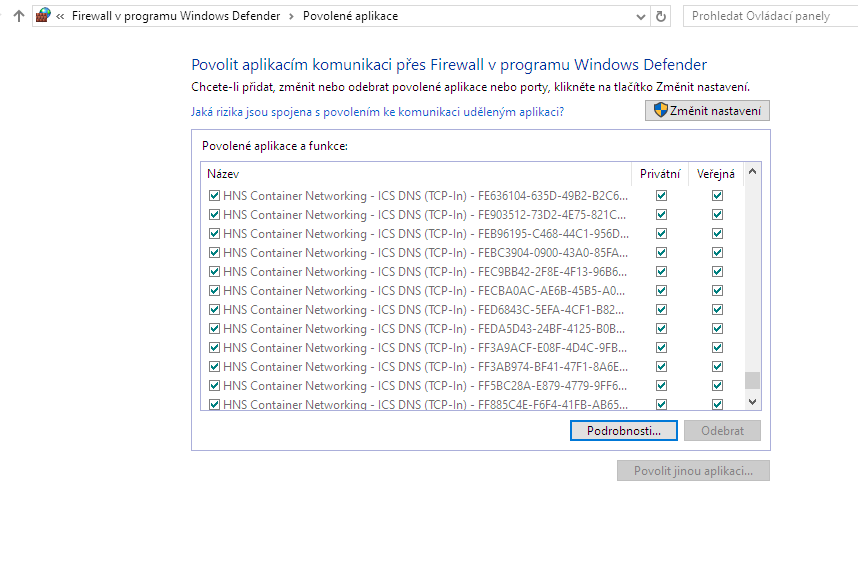The width and height of the screenshot is (858, 572).
Task: Click the refresh button beside address bar
Action: tap(660, 16)
